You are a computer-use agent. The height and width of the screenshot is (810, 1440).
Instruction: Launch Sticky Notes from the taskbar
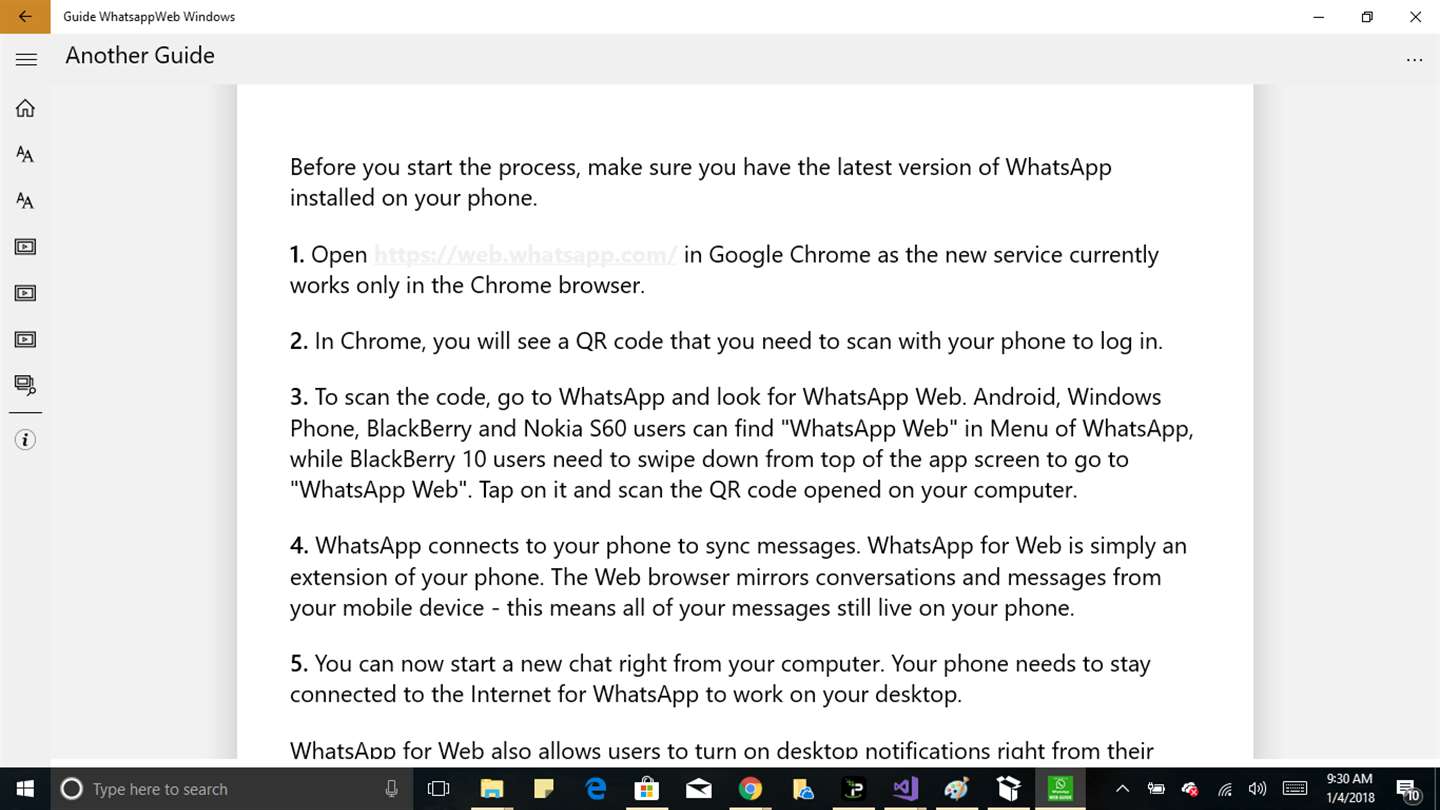tap(543, 789)
